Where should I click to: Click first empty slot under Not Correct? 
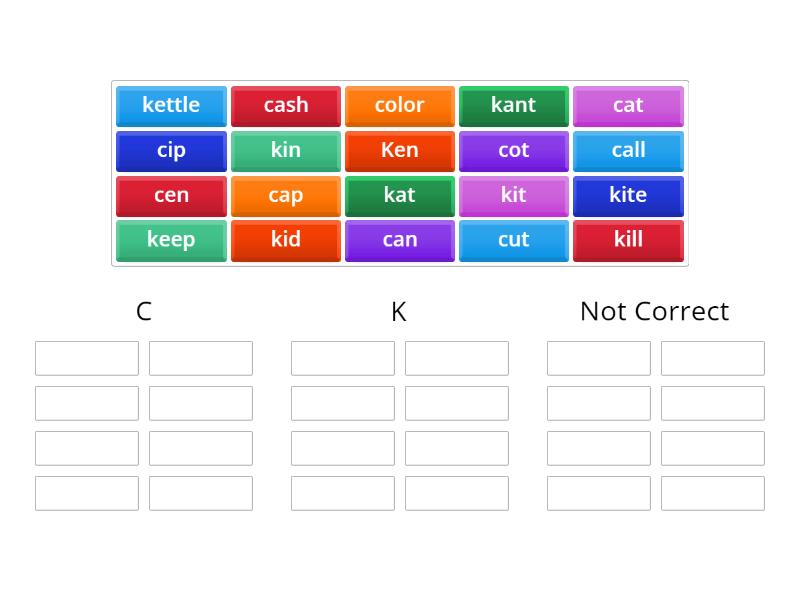[x=599, y=358]
